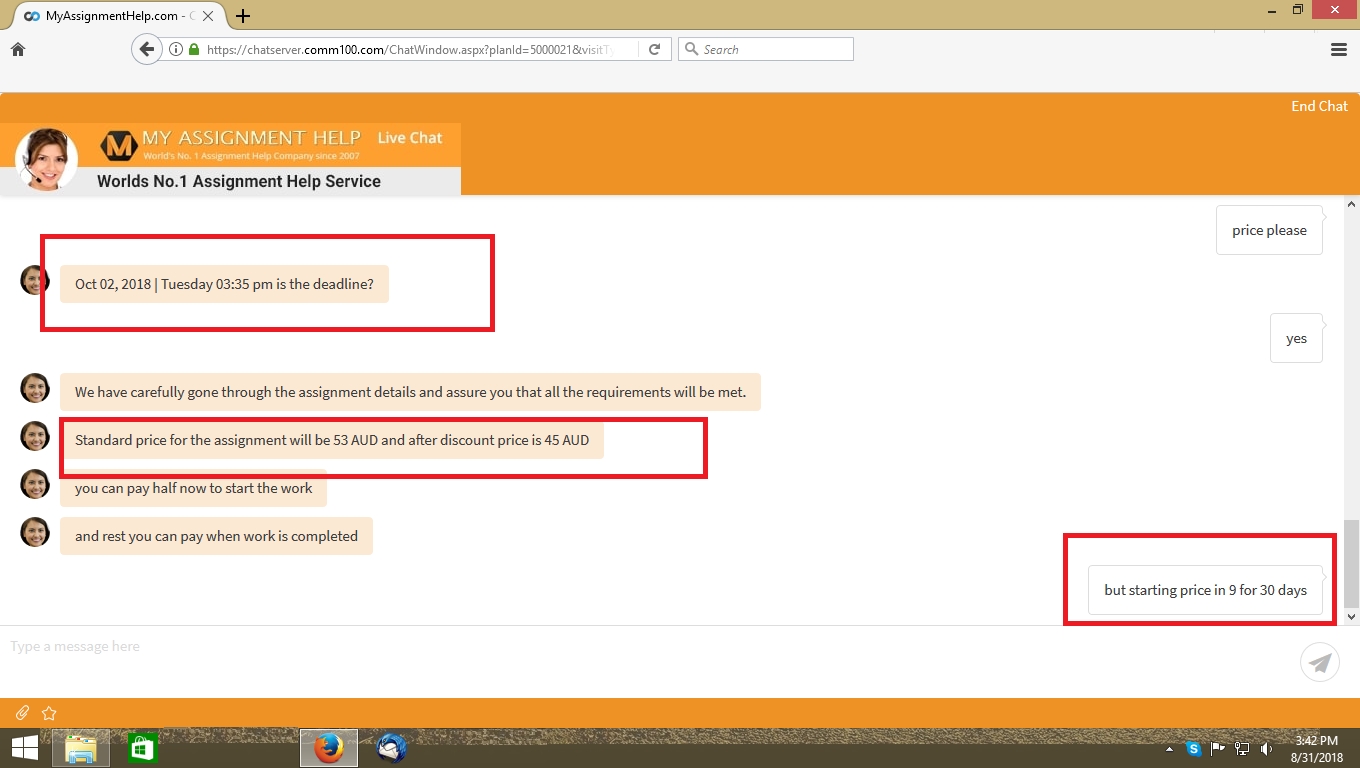This screenshot has width=1360, height=768.
Task: Click the green padlock security icon
Action: click(194, 49)
